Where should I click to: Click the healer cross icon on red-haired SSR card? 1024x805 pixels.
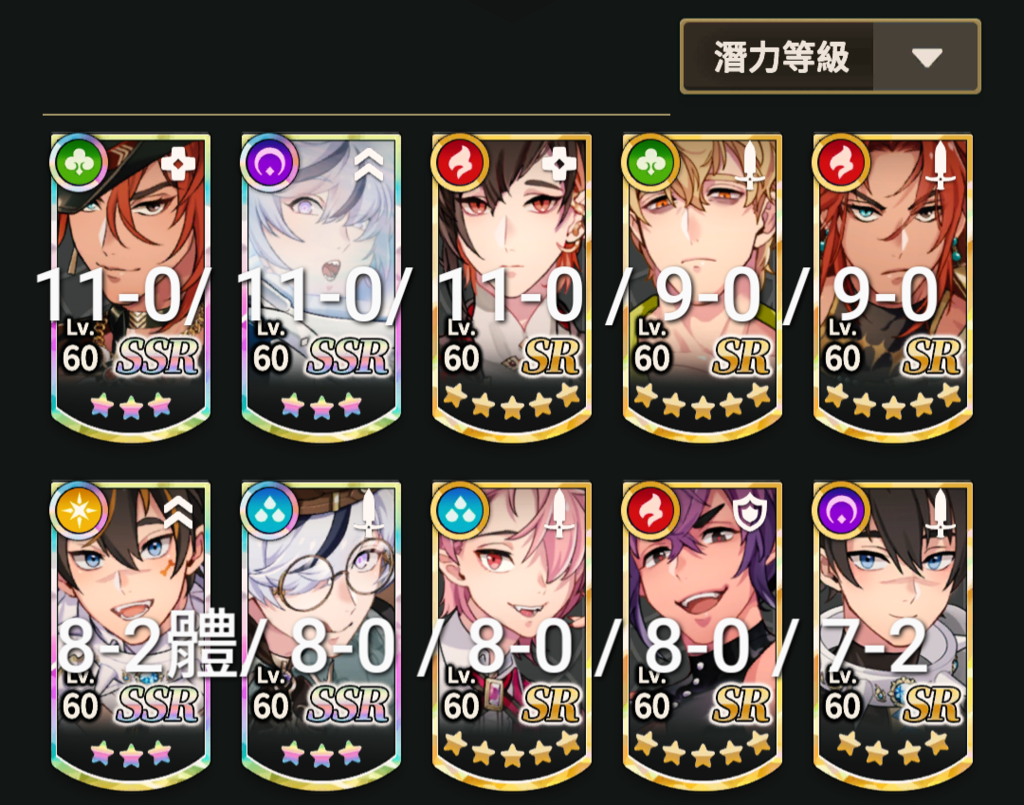(x=178, y=163)
